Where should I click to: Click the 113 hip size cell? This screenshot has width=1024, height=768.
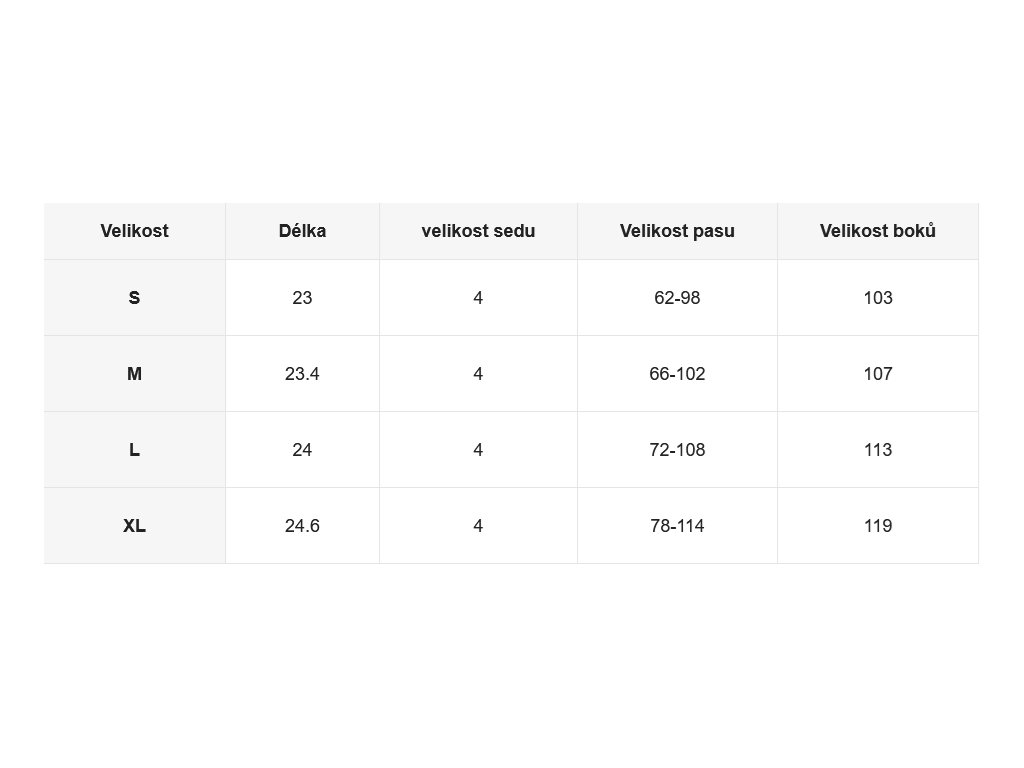point(878,450)
